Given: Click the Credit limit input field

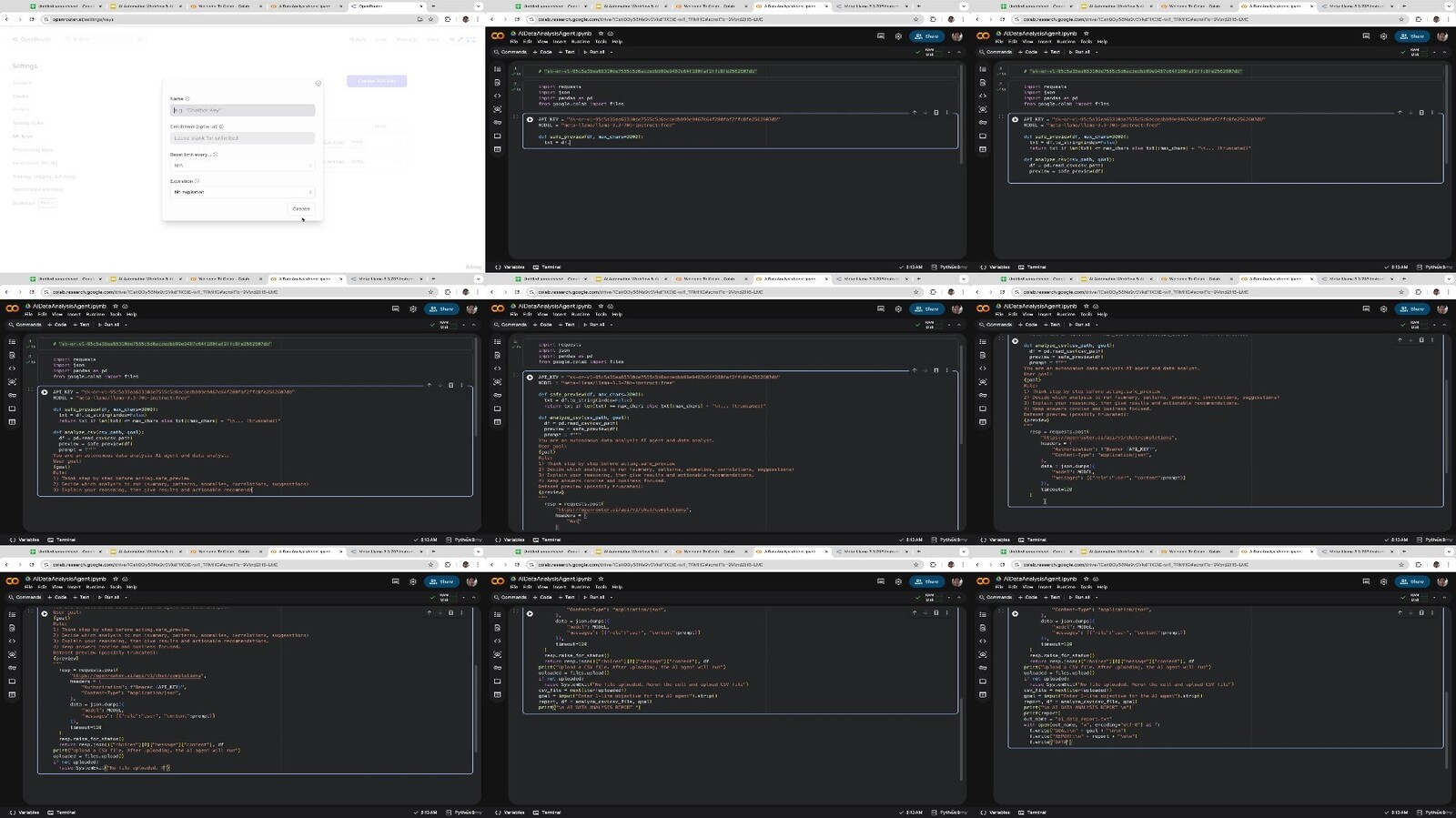Looking at the screenshot, I should [242, 138].
